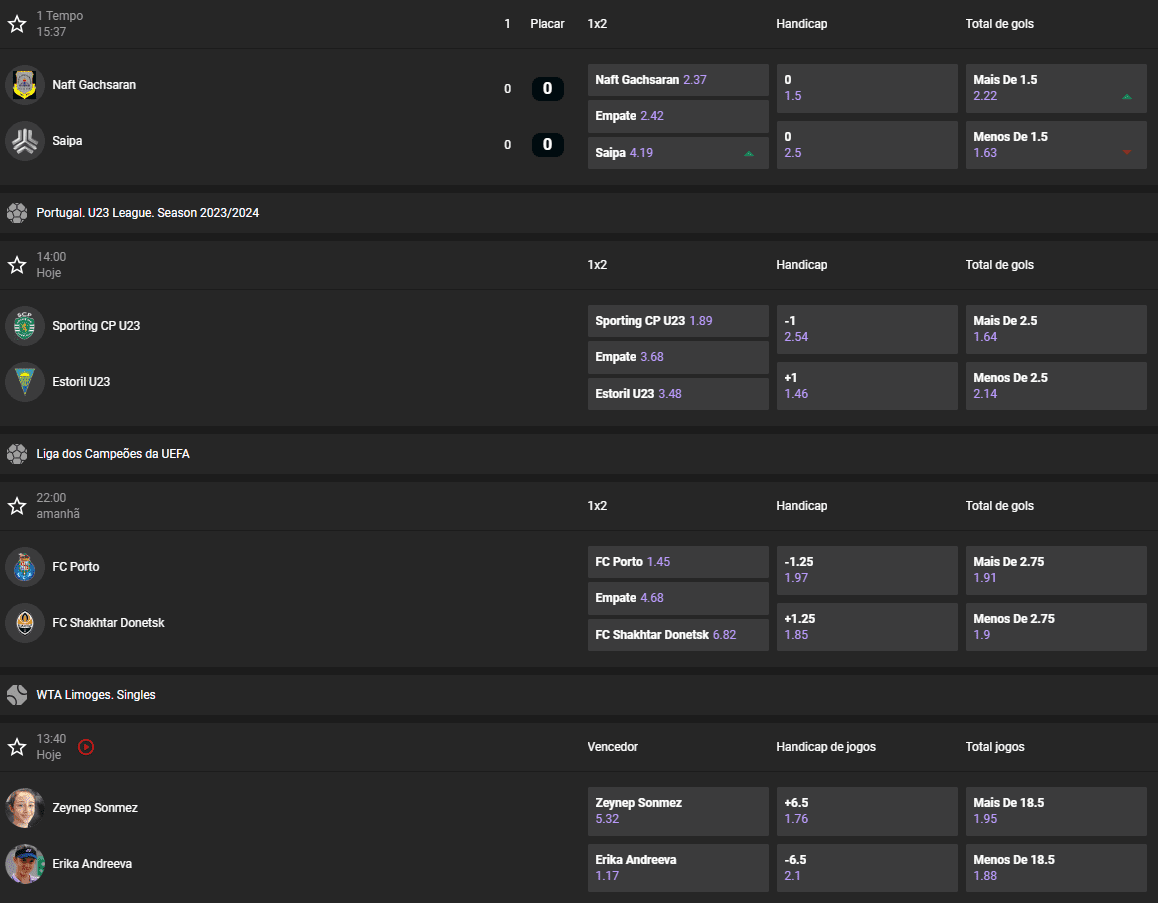Open Erika Andreeva name in match row
Screen dimensions: 1158x903
pyautogui.click(x=92, y=864)
